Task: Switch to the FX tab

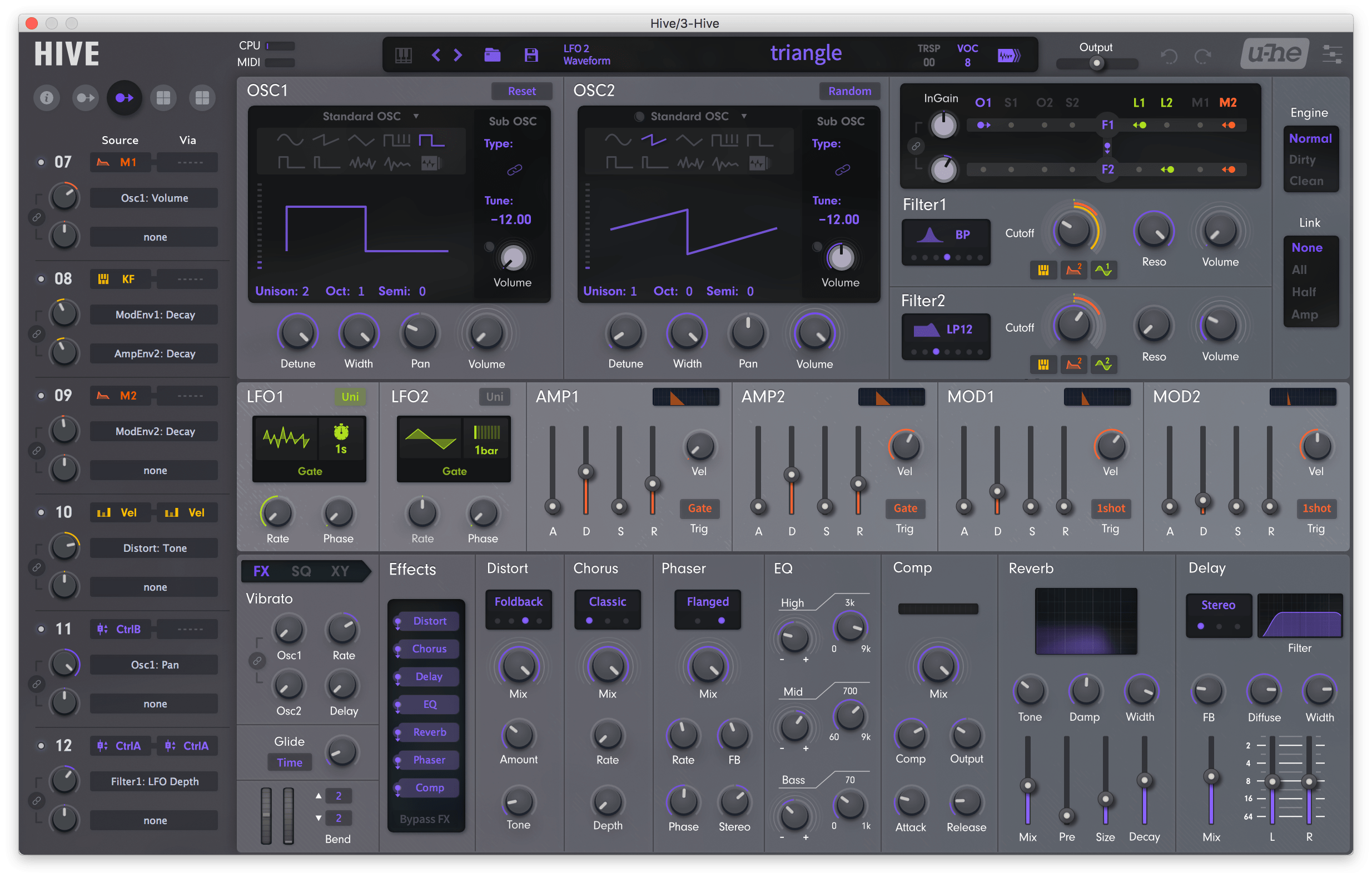Action: tap(261, 571)
